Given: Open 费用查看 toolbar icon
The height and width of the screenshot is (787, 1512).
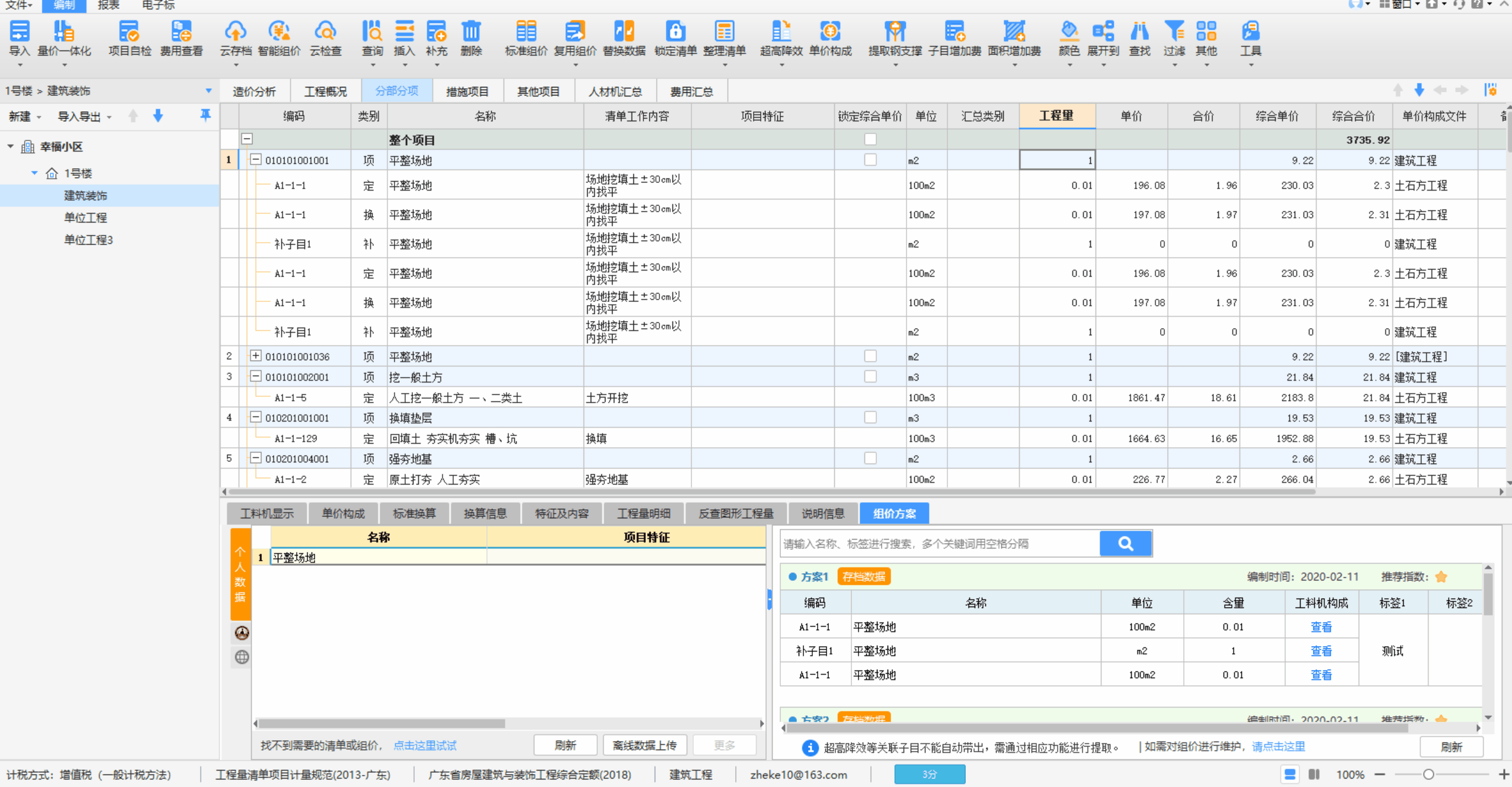Looking at the screenshot, I should tap(181, 31).
